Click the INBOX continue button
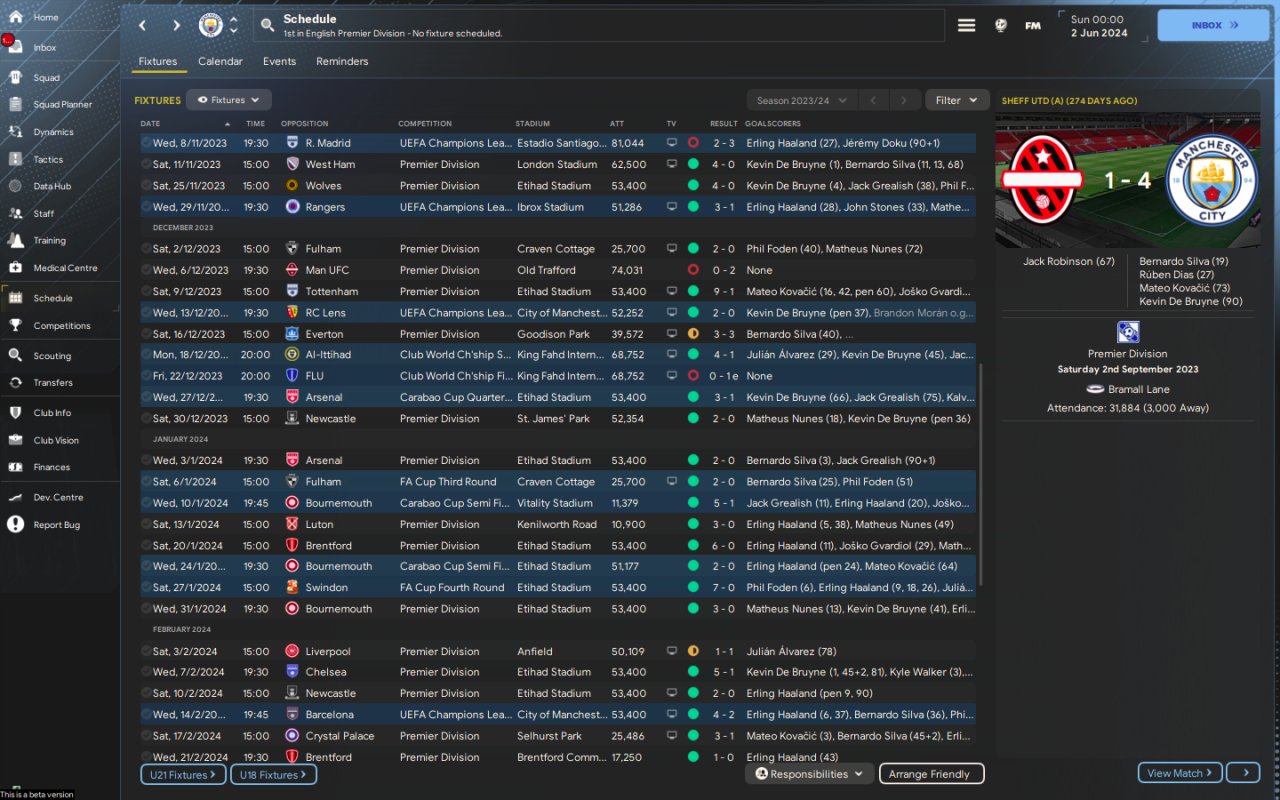1280x800 pixels. (x=1213, y=25)
